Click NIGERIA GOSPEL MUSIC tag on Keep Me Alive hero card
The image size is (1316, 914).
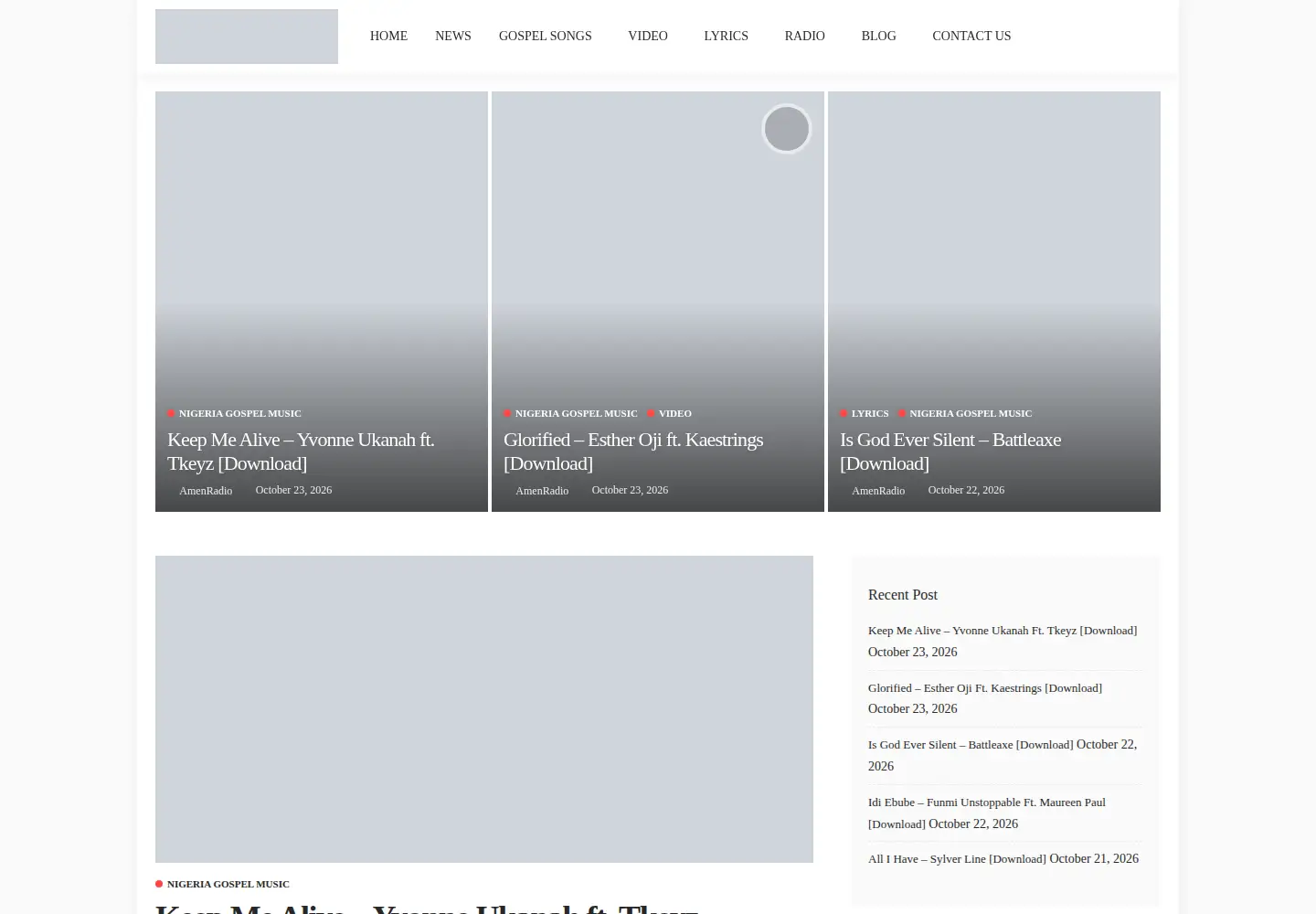click(239, 413)
